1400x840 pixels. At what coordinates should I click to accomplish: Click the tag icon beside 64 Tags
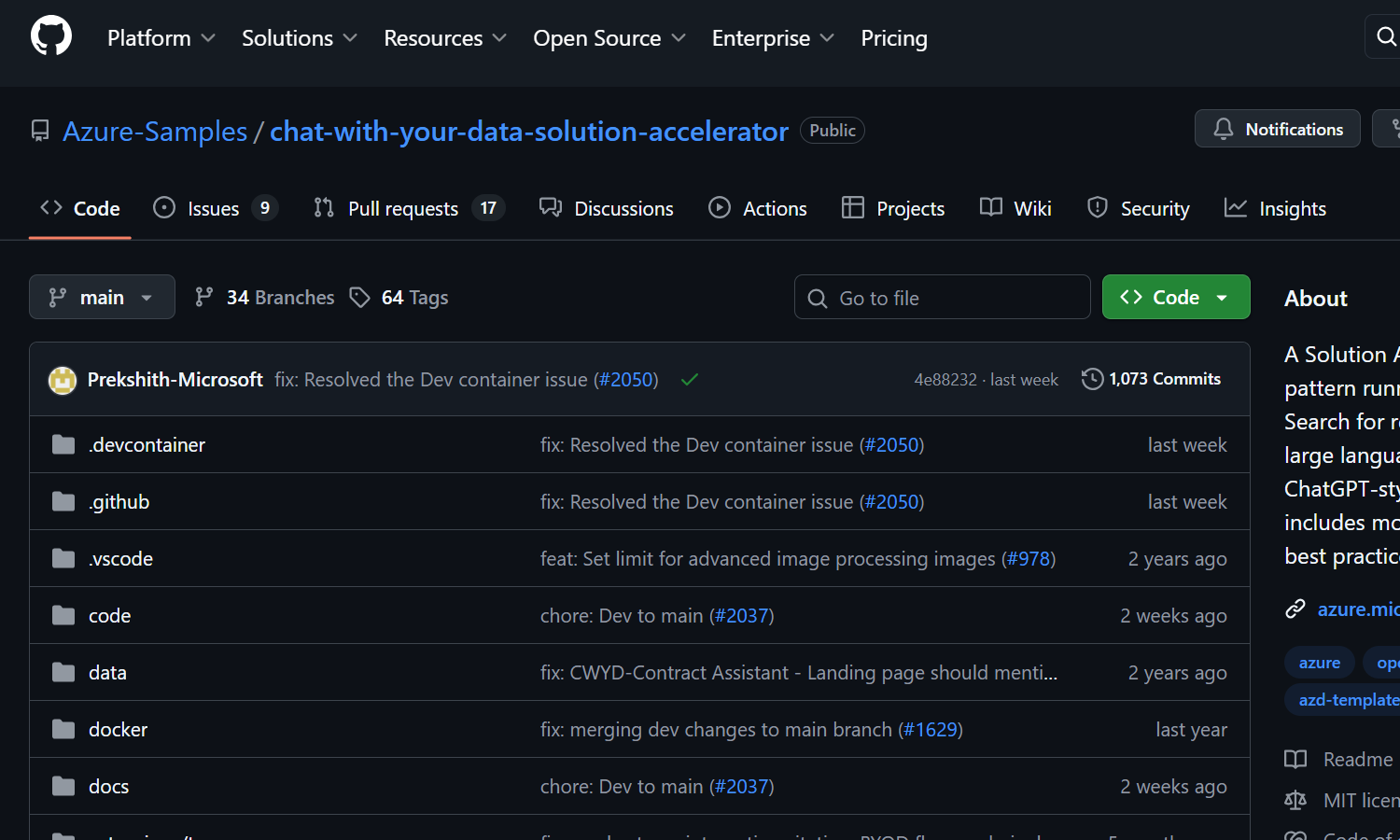[x=359, y=298]
